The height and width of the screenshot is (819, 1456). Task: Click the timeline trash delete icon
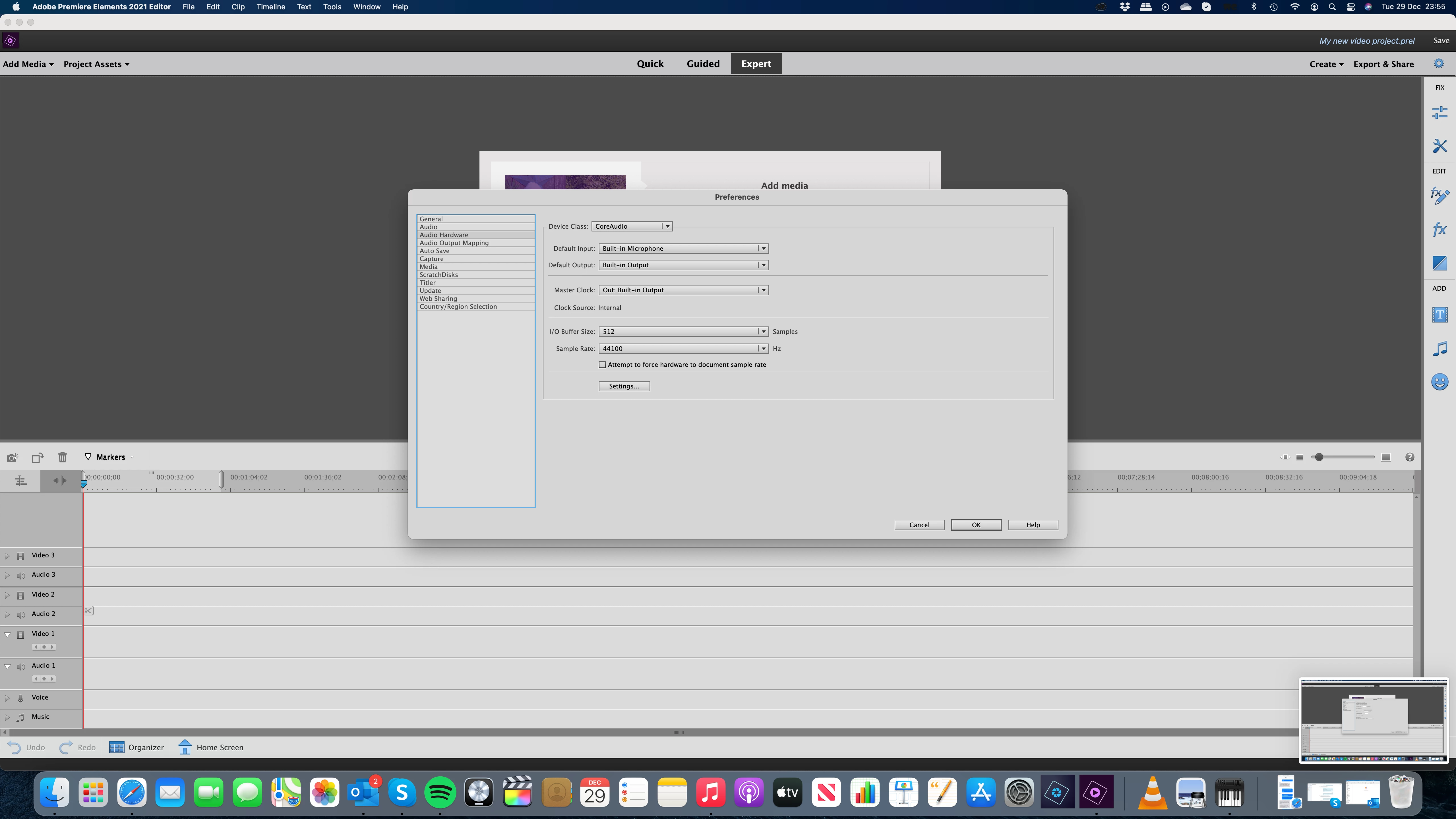(x=62, y=457)
